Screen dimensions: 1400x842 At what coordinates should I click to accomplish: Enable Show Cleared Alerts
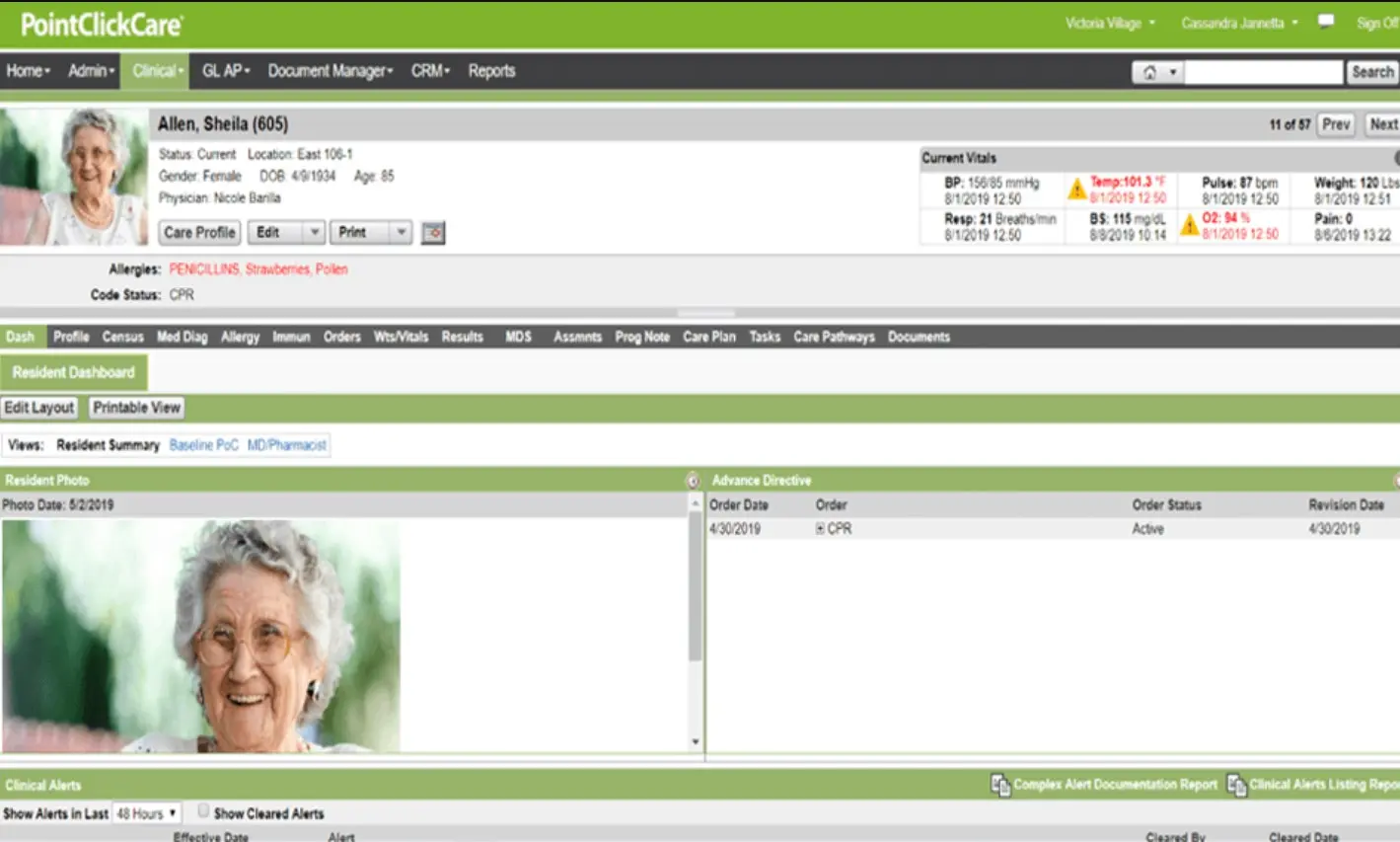tap(202, 812)
